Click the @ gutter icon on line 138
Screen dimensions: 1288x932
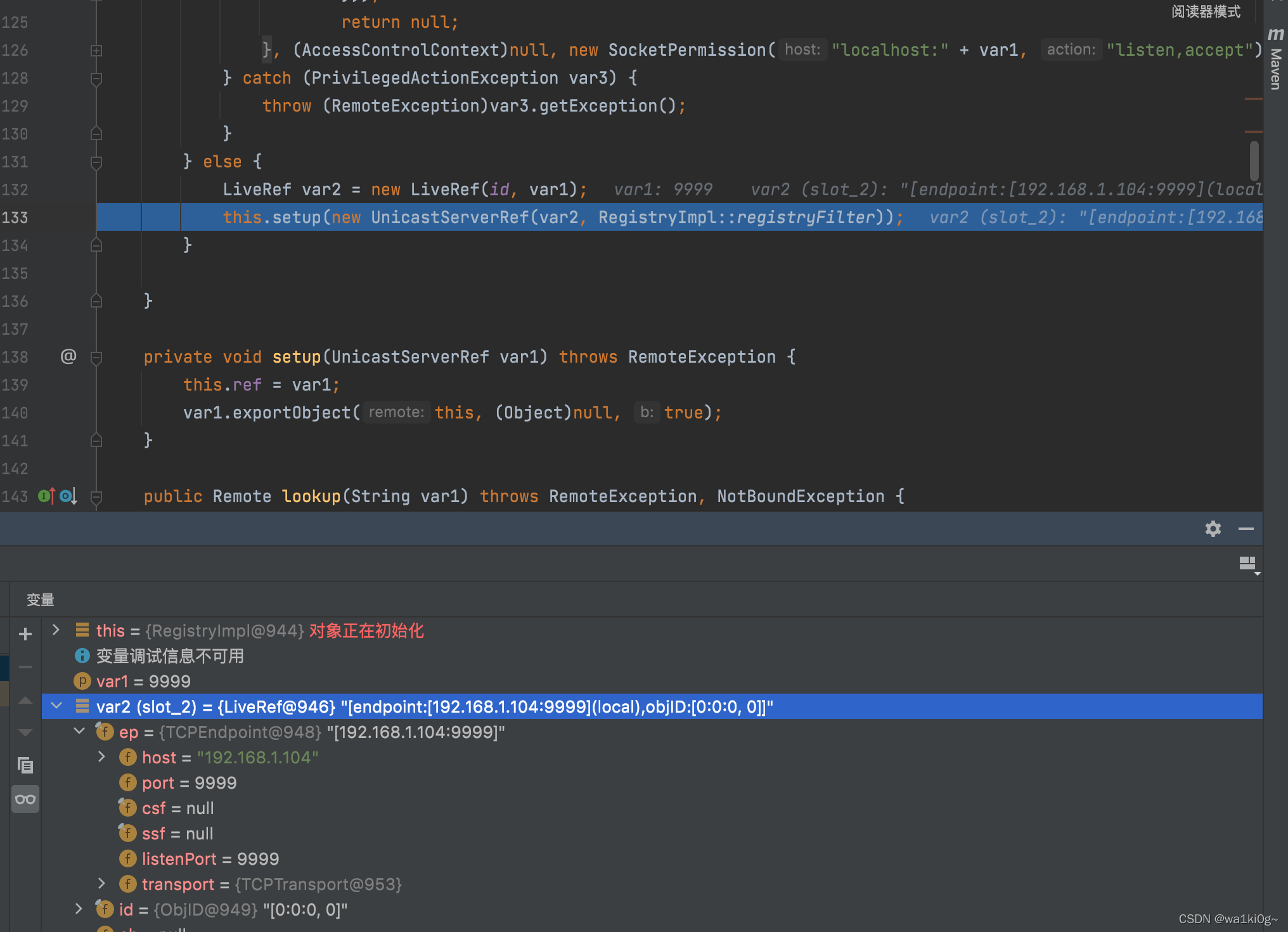pos(68,356)
